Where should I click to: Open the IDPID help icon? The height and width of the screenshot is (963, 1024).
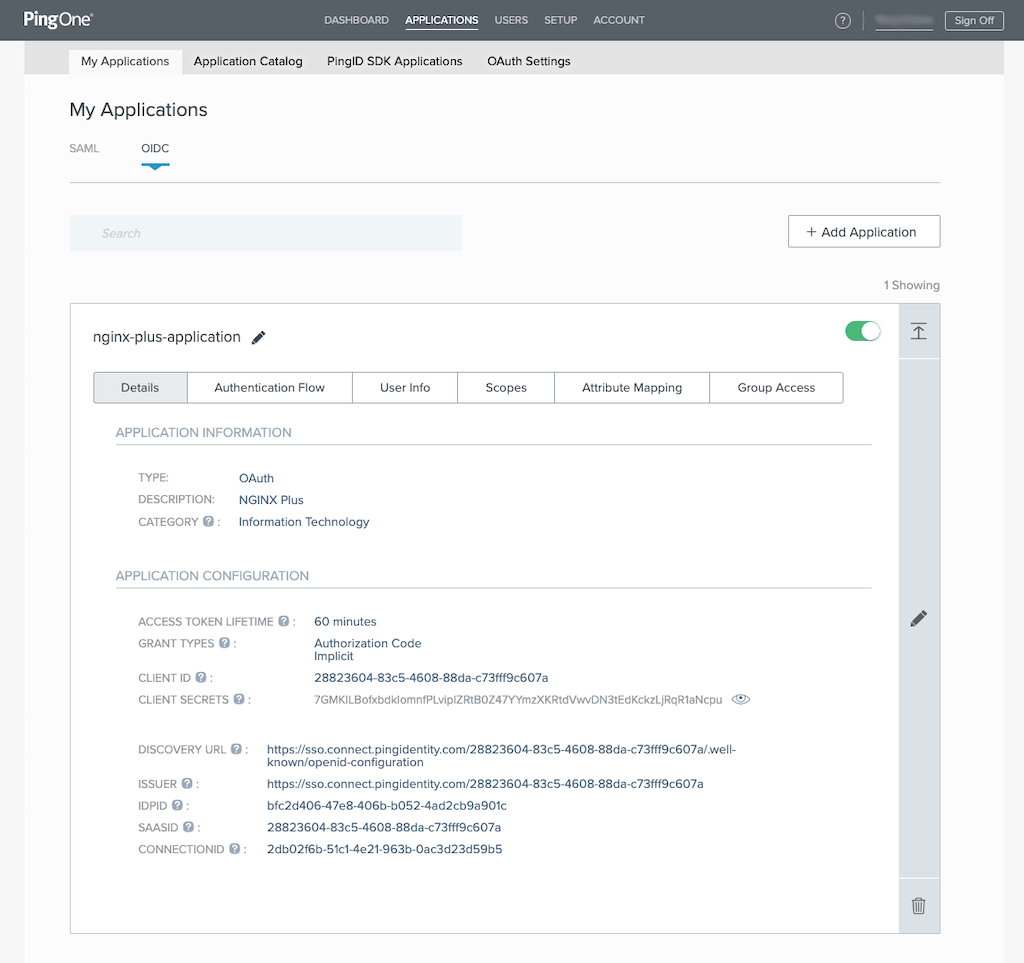177,805
